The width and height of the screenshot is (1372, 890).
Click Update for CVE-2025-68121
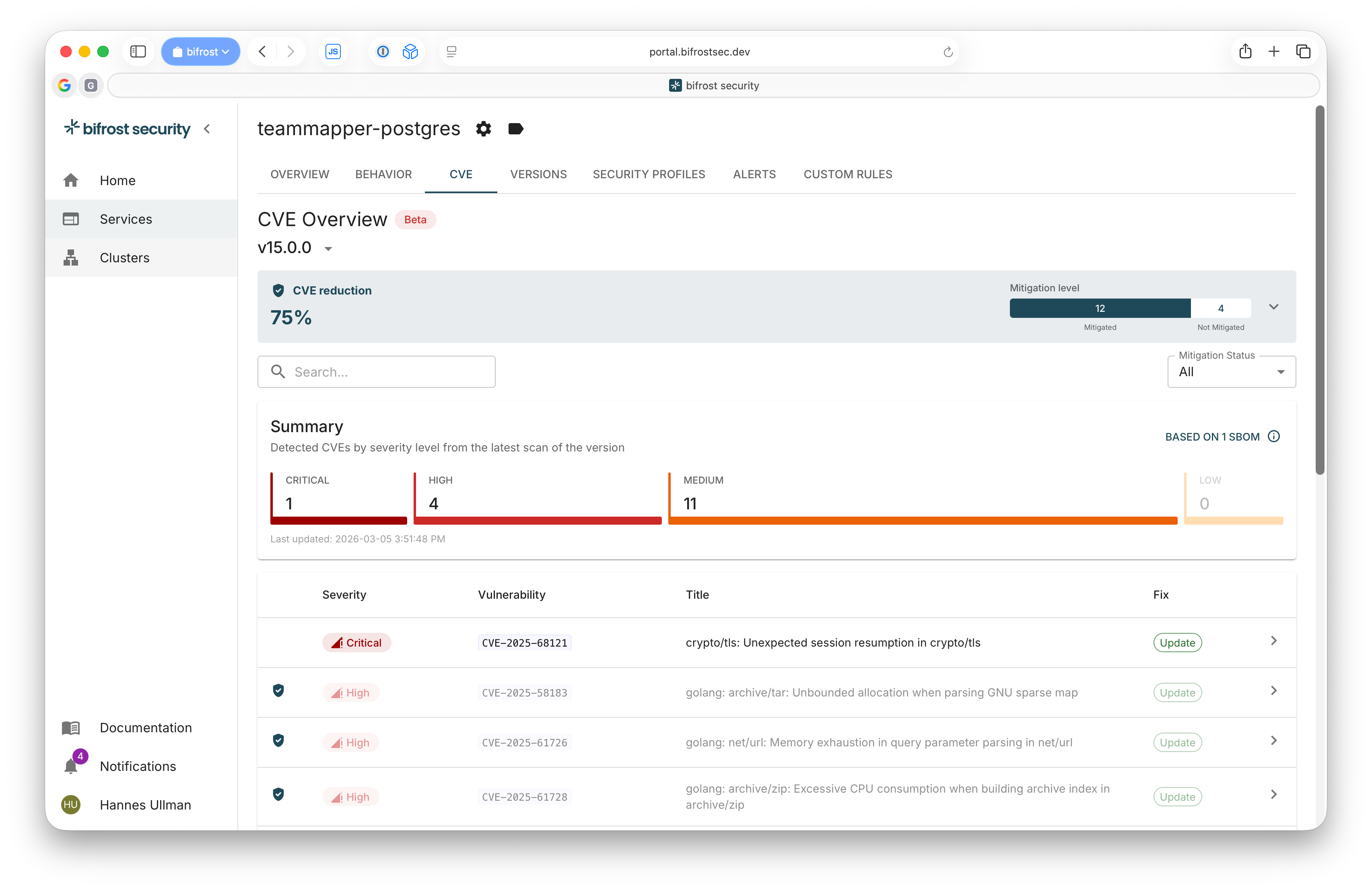(1177, 642)
